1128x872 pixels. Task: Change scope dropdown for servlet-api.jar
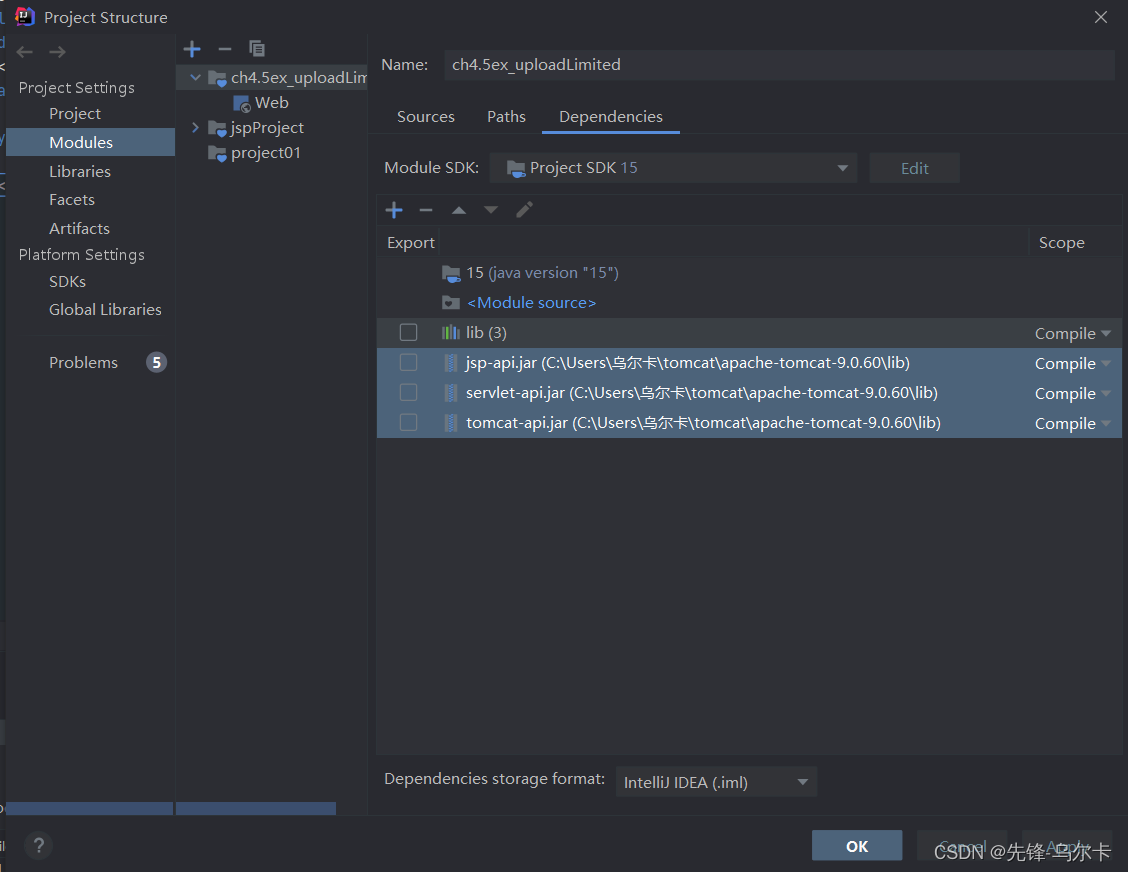1071,392
